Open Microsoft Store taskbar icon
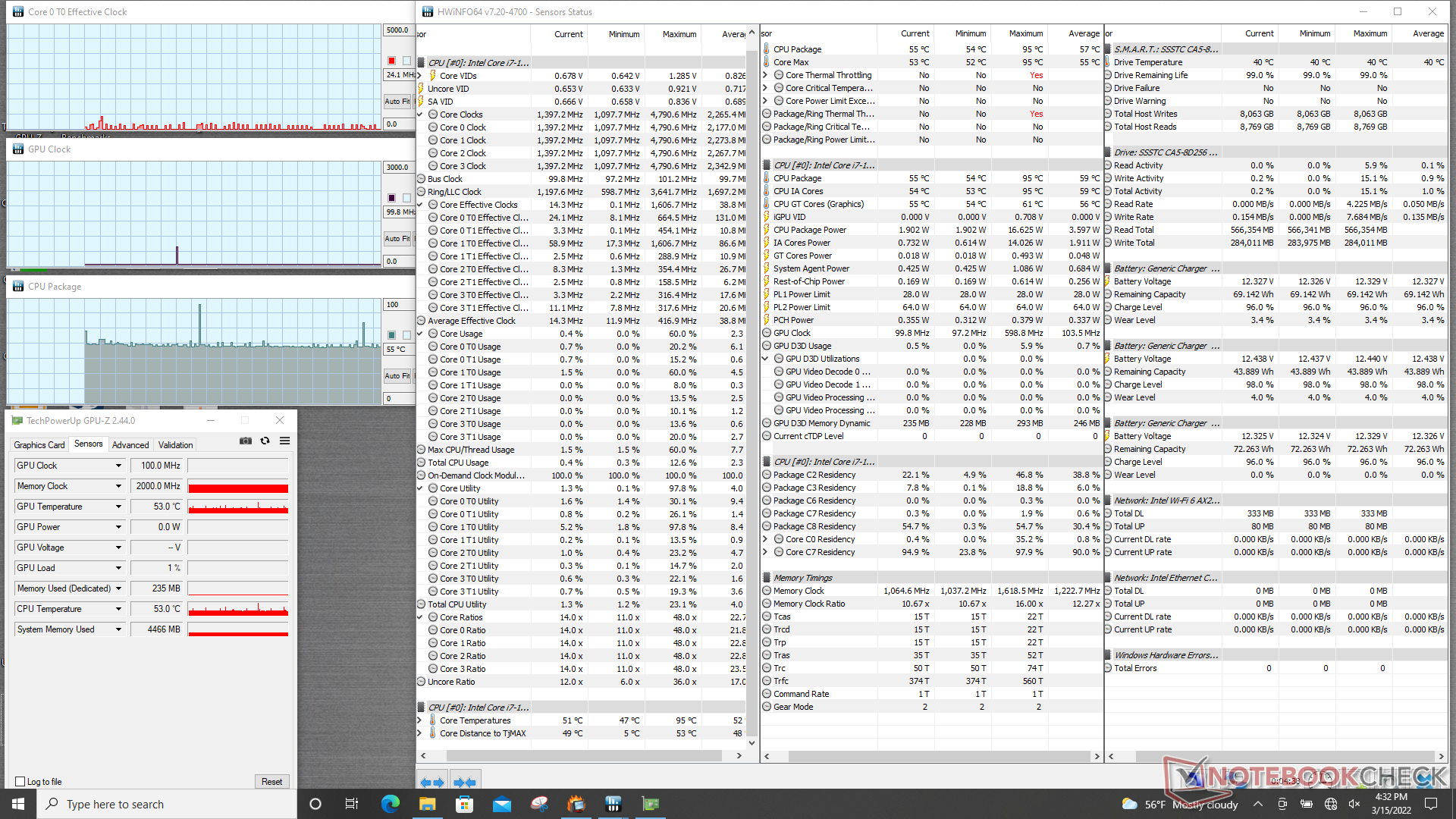This screenshot has height=819, width=1456. pyautogui.click(x=464, y=804)
